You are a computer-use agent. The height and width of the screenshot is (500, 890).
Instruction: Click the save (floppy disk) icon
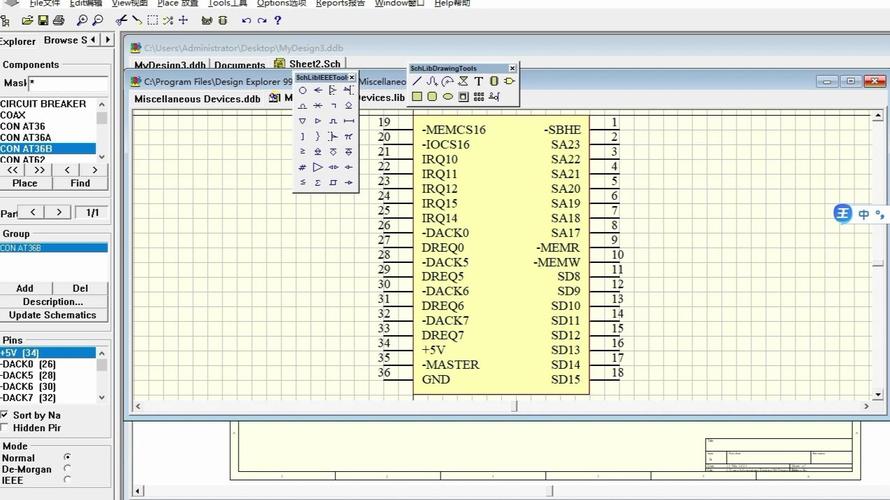point(43,20)
